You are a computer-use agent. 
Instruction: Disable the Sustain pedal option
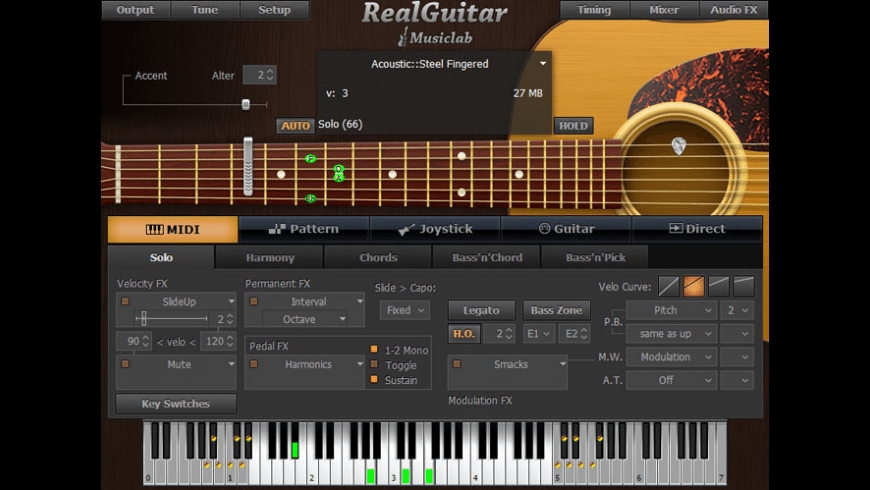coord(374,380)
